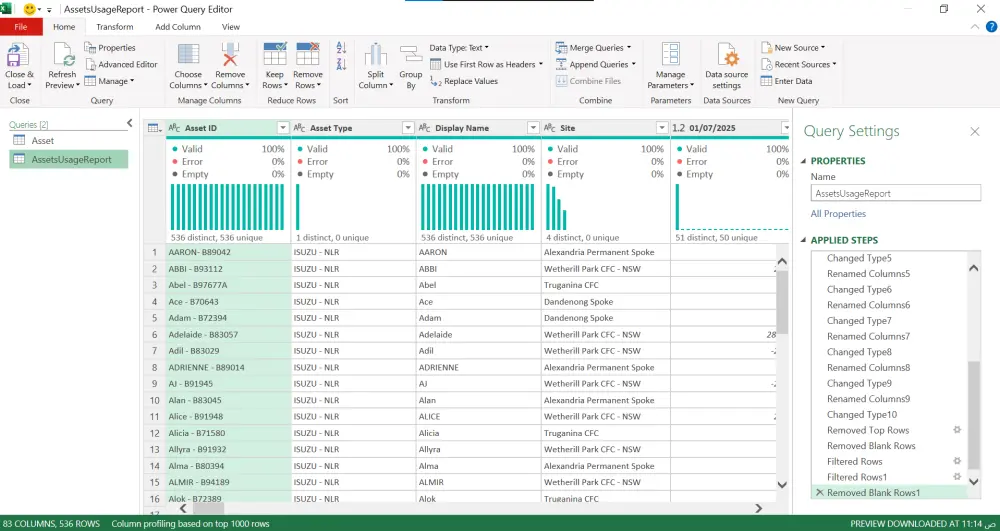Click the Close & Load icon
Screen dimensions: 1000x531
point(18,55)
